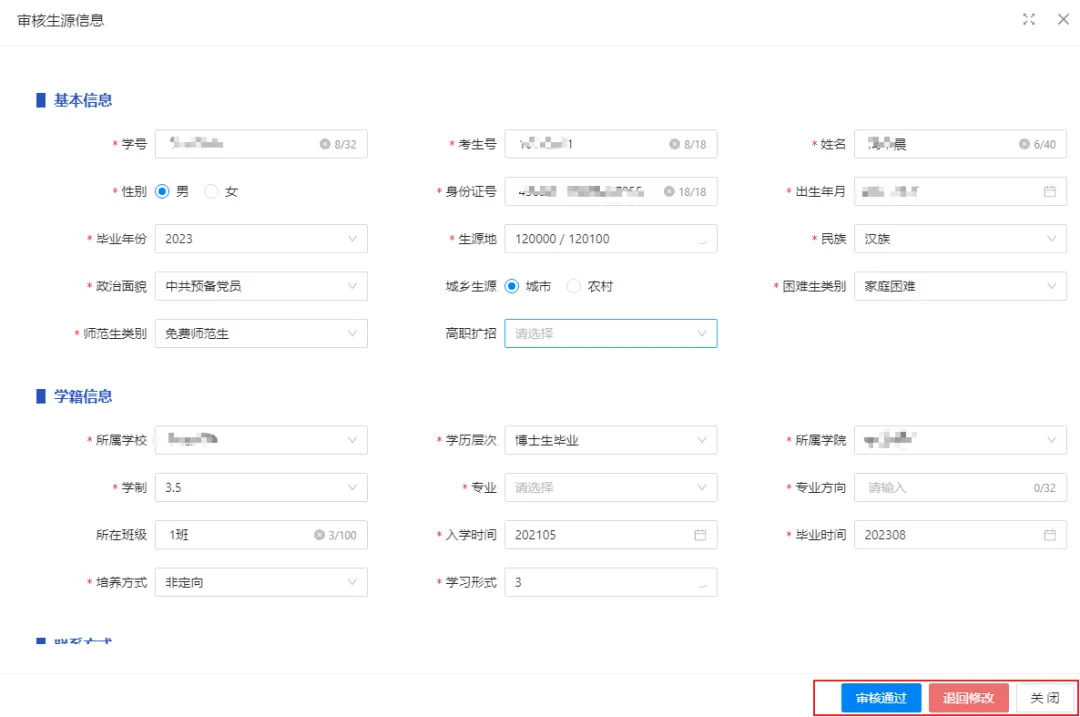Viewport: 1080px width, 717px height.
Task: Expand the 学历层次 dropdown
Action: coord(610,440)
